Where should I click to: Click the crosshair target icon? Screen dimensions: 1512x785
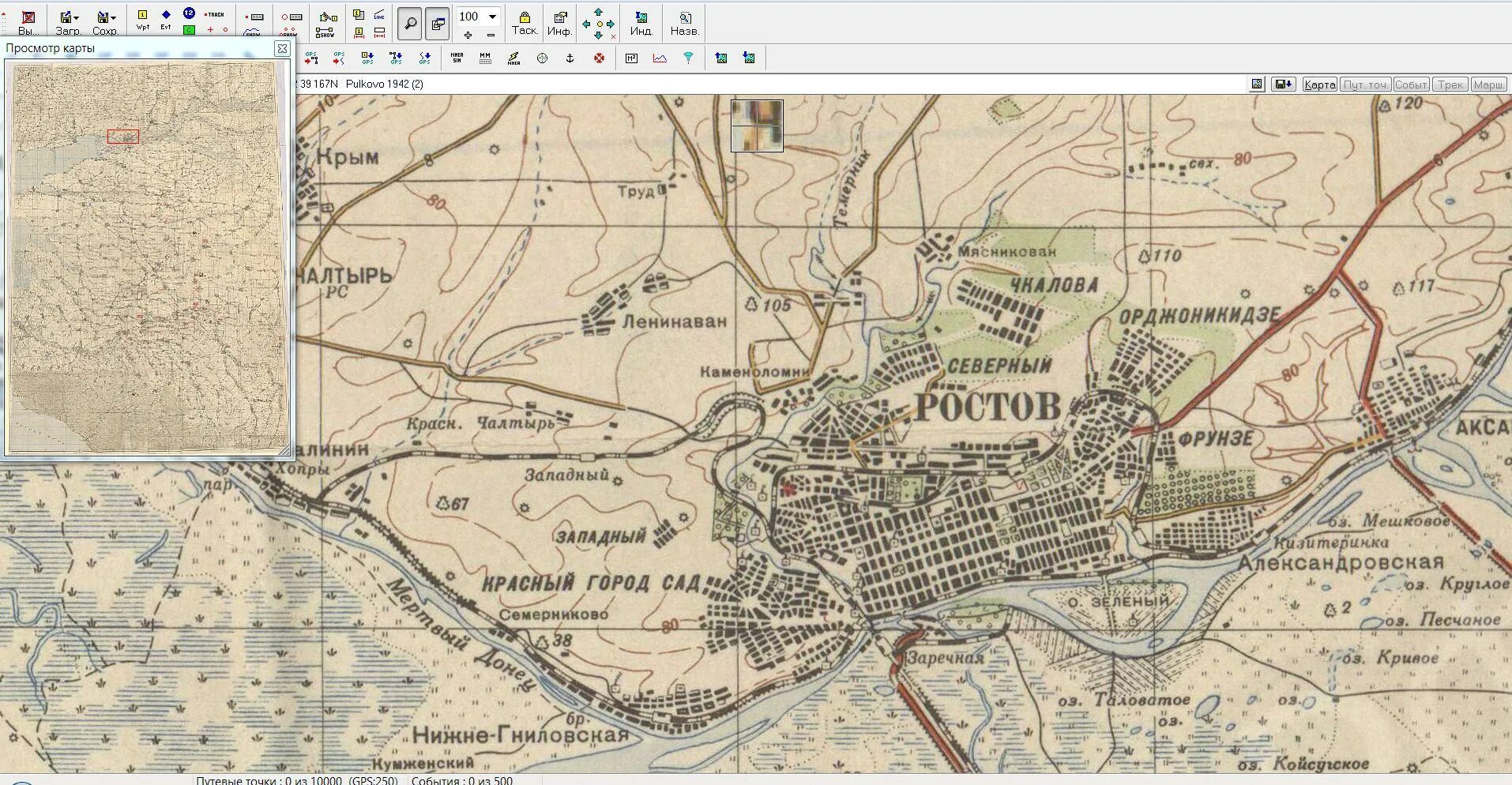542,58
